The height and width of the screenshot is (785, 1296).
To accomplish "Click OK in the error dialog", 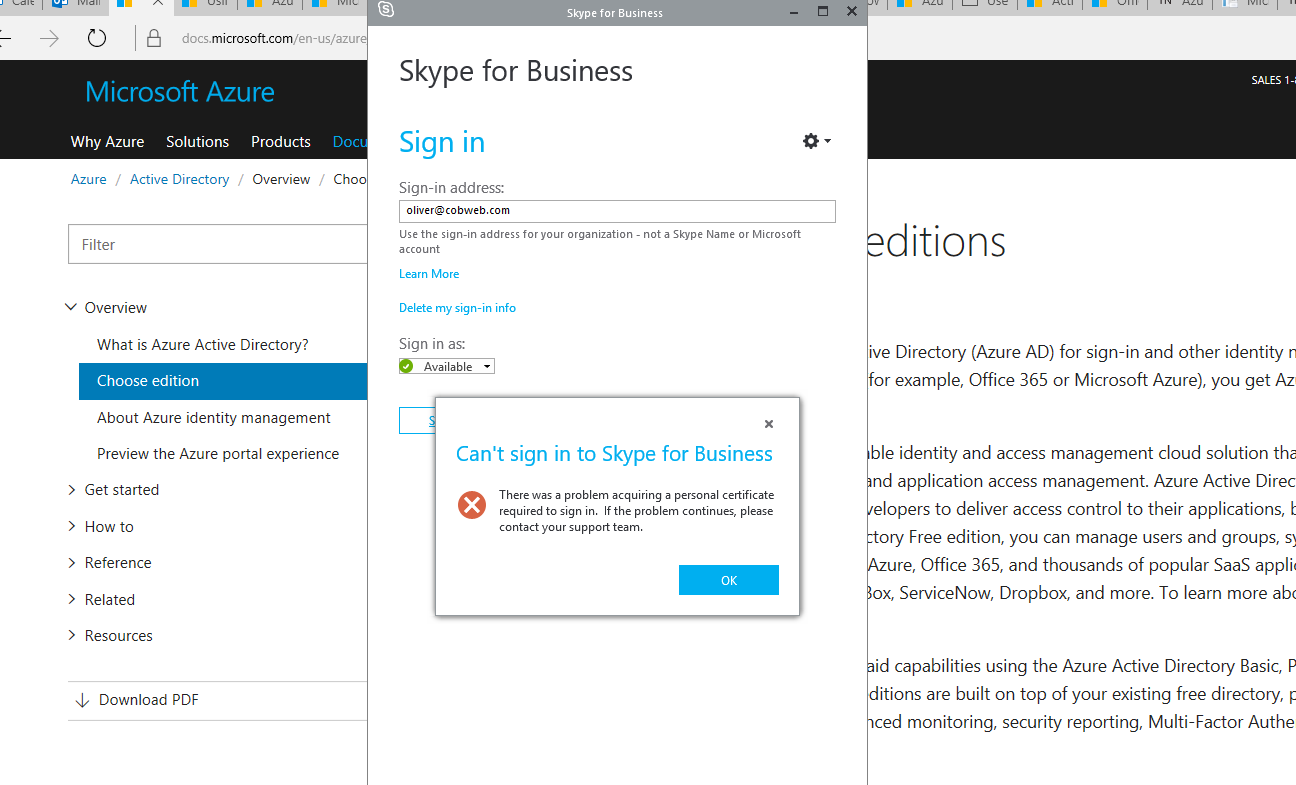I will (728, 580).
